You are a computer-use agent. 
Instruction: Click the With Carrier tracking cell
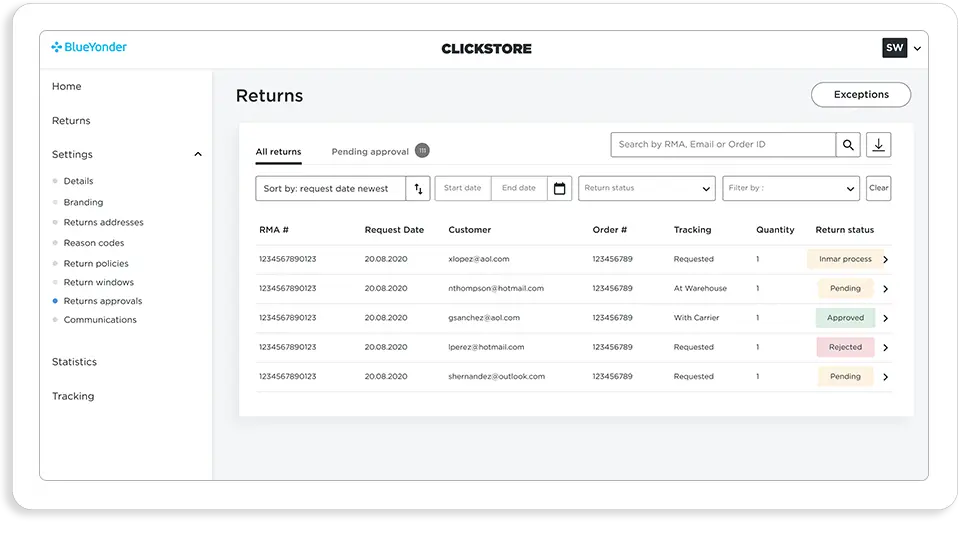pyautogui.click(x=697, y=318)
